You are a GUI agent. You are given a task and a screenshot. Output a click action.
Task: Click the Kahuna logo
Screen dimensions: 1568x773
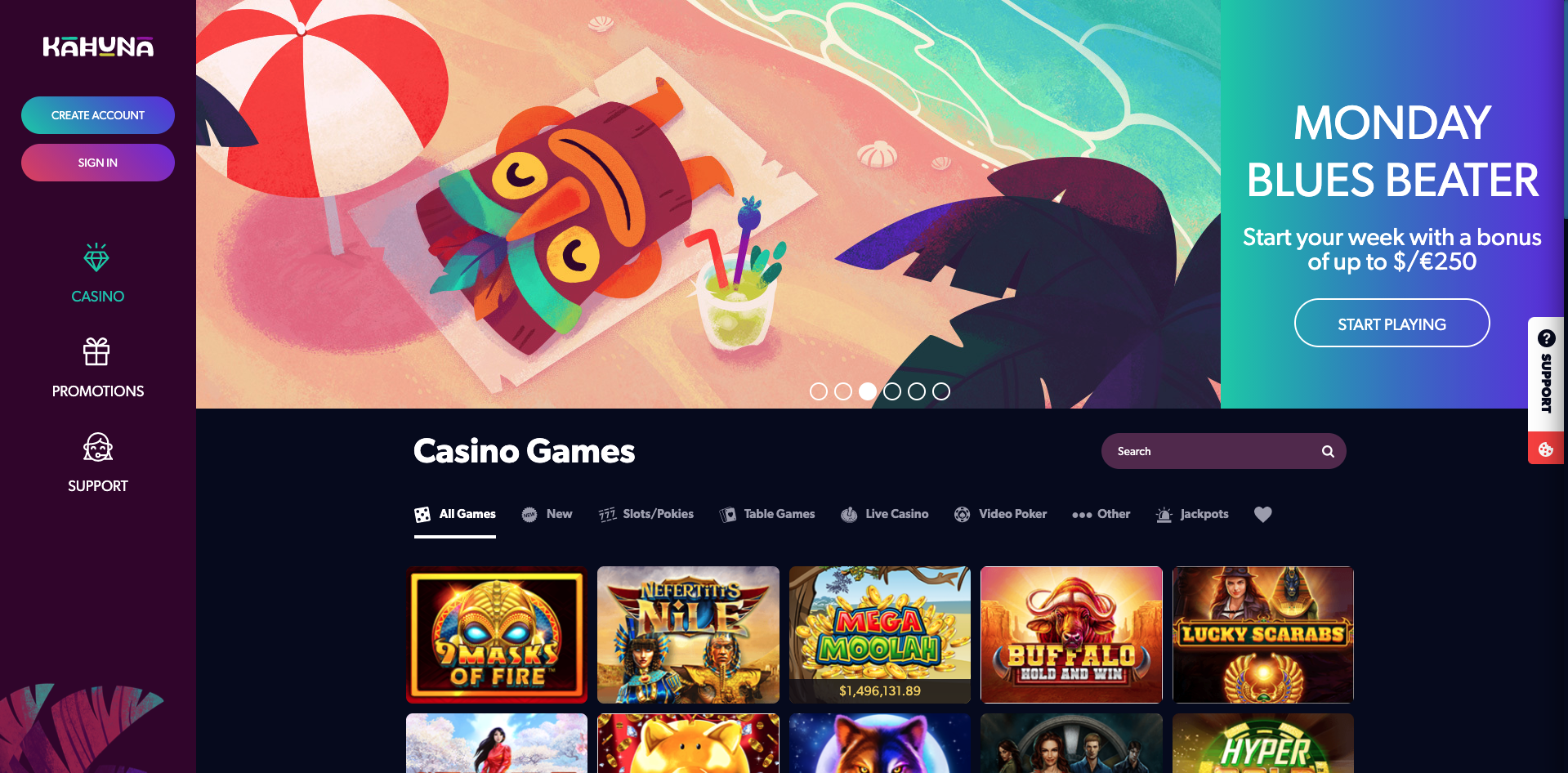98,47
